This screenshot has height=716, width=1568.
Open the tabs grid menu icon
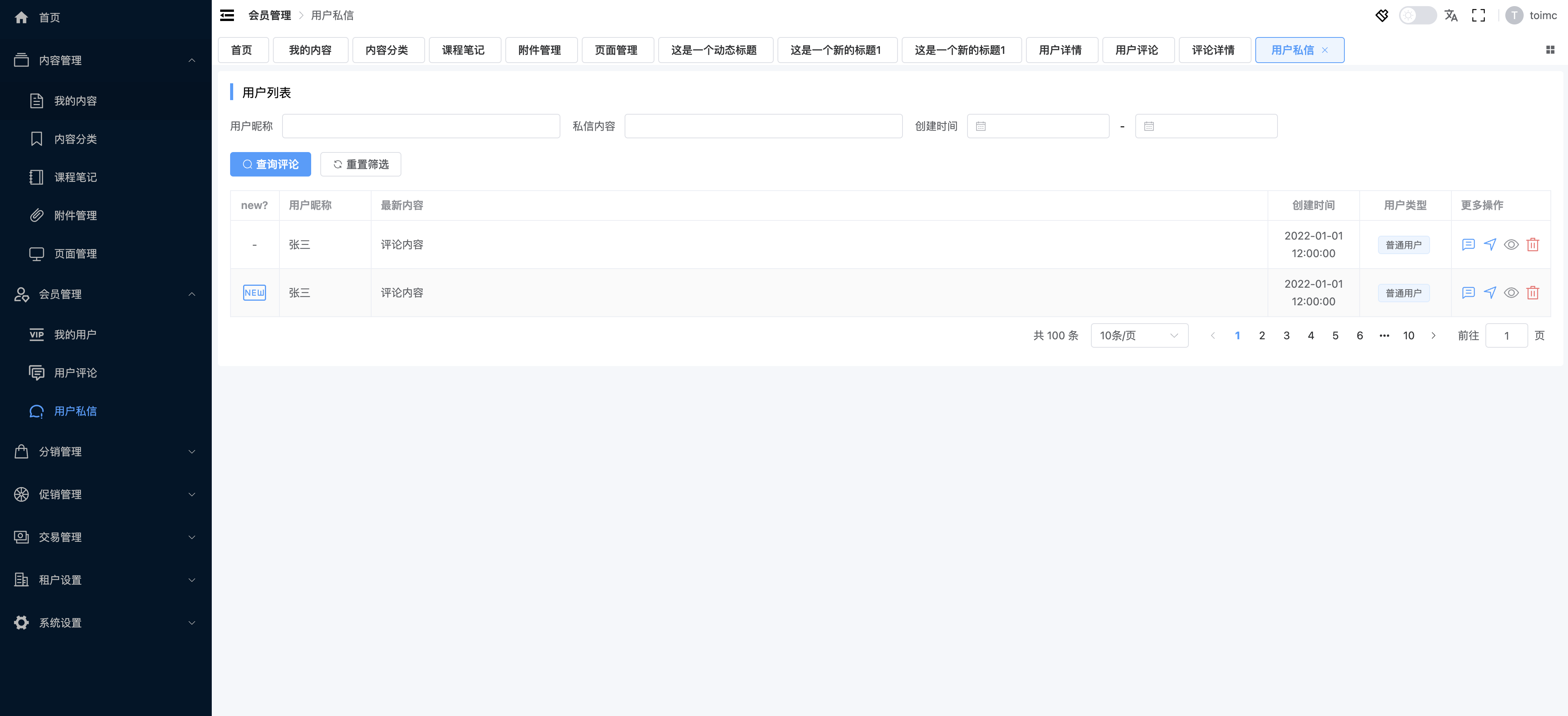click(x=1550, y=50)
